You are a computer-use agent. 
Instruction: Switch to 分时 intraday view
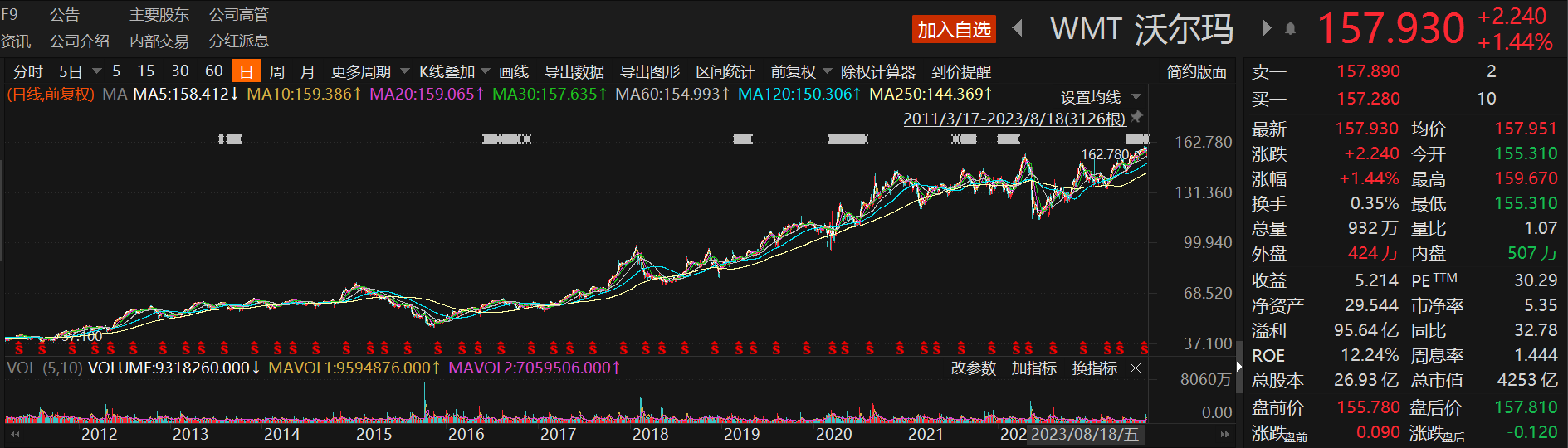27,71
